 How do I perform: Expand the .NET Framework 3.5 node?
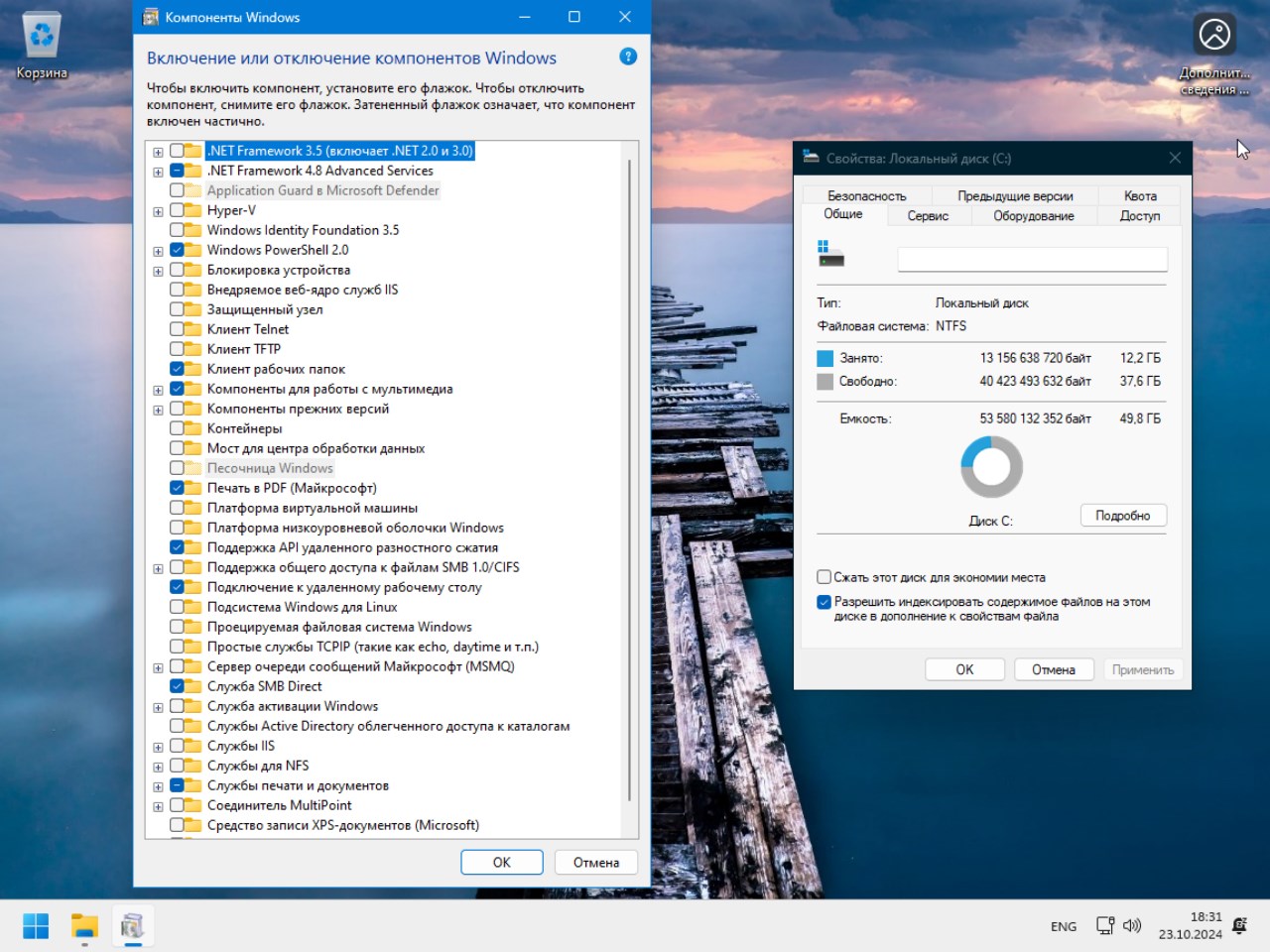point(158,152)
